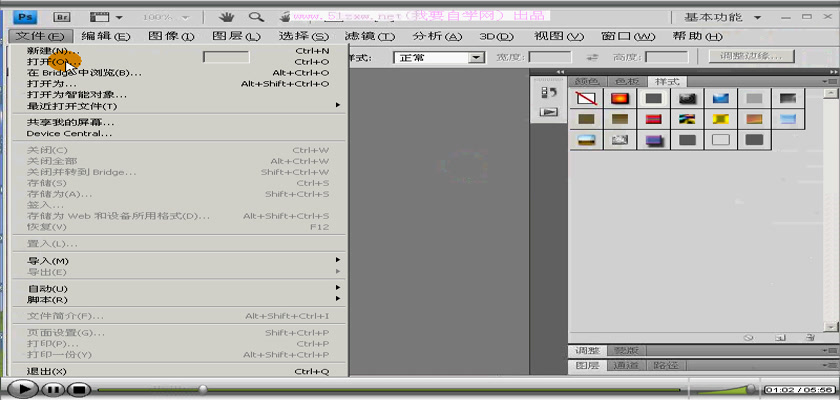Screen dimensions: 840x400
Task: Create new style with panel bottom icon
Action: tap(779, 338)
